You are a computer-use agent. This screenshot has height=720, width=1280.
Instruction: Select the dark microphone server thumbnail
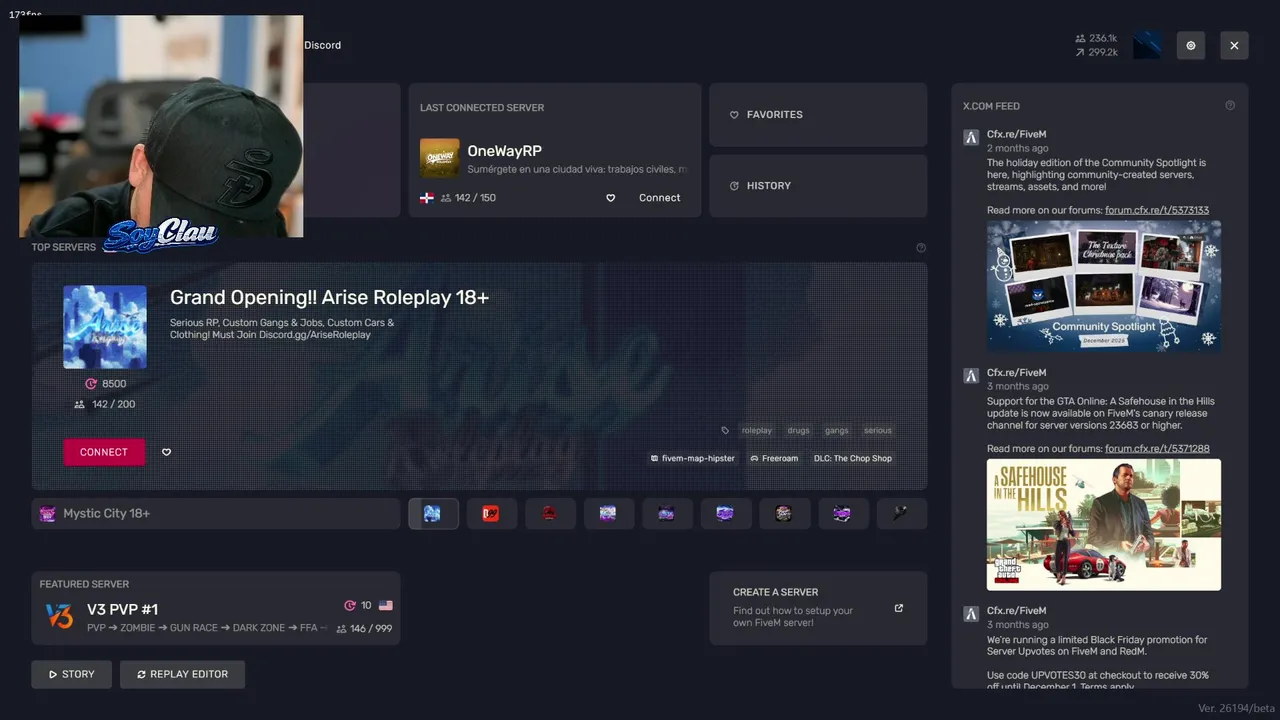(902, 514)
